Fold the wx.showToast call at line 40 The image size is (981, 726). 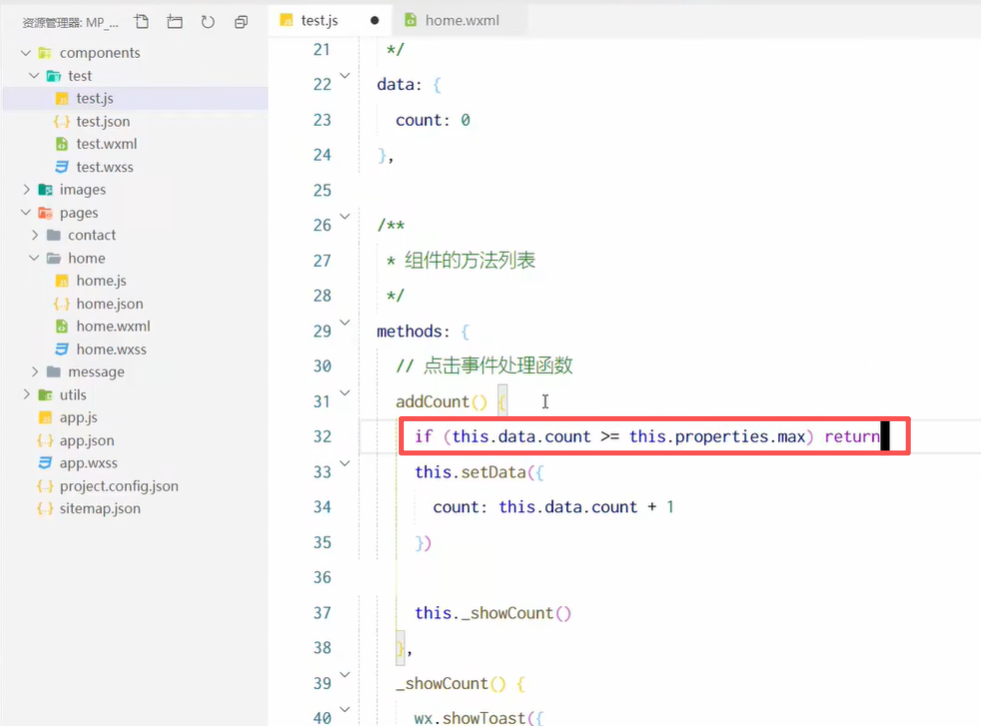click(345, 710)
